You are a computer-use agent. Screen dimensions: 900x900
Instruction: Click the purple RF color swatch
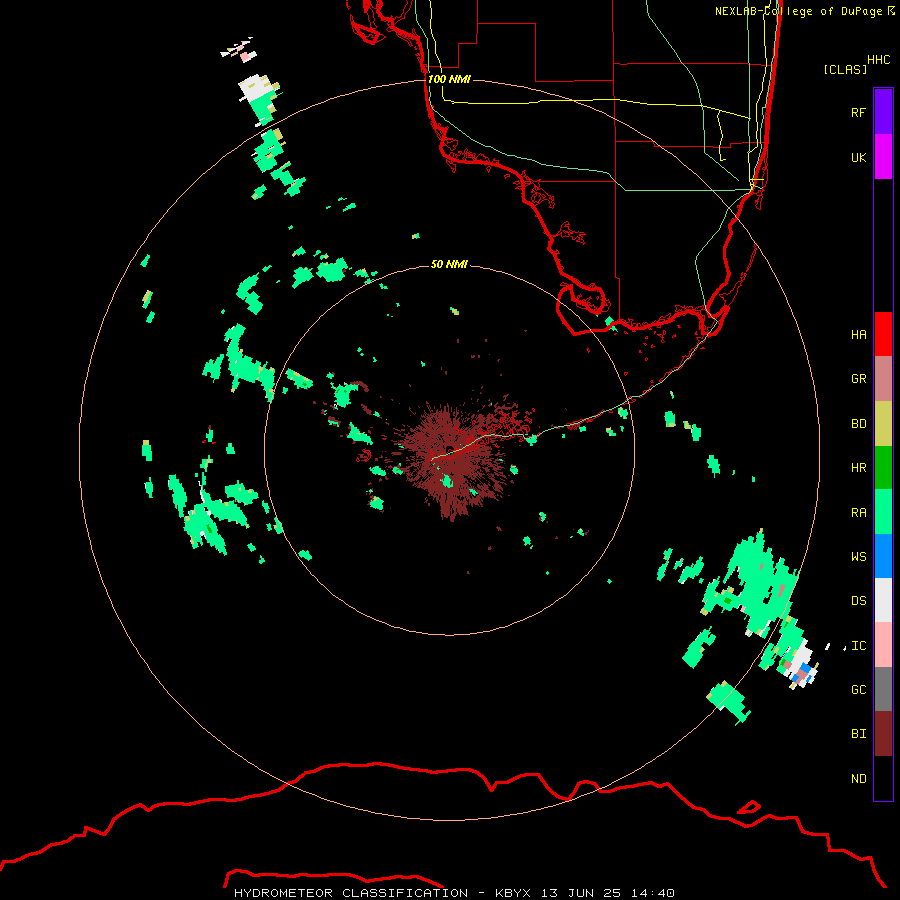pyautogui.click(x=883, y=112)
